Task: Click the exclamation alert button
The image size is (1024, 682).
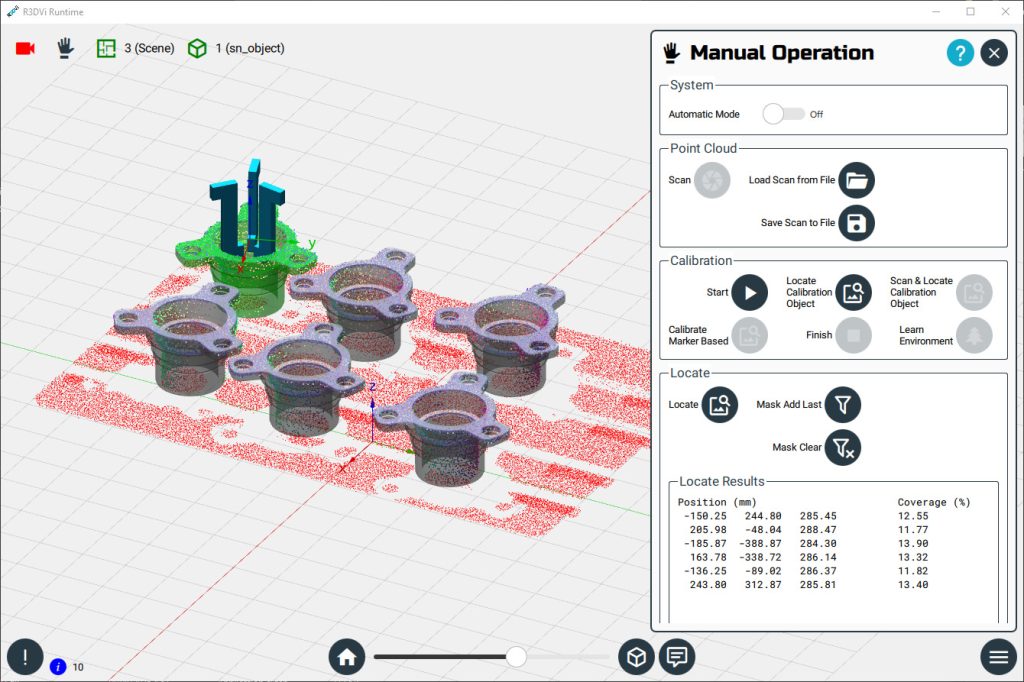Action: 25,657
